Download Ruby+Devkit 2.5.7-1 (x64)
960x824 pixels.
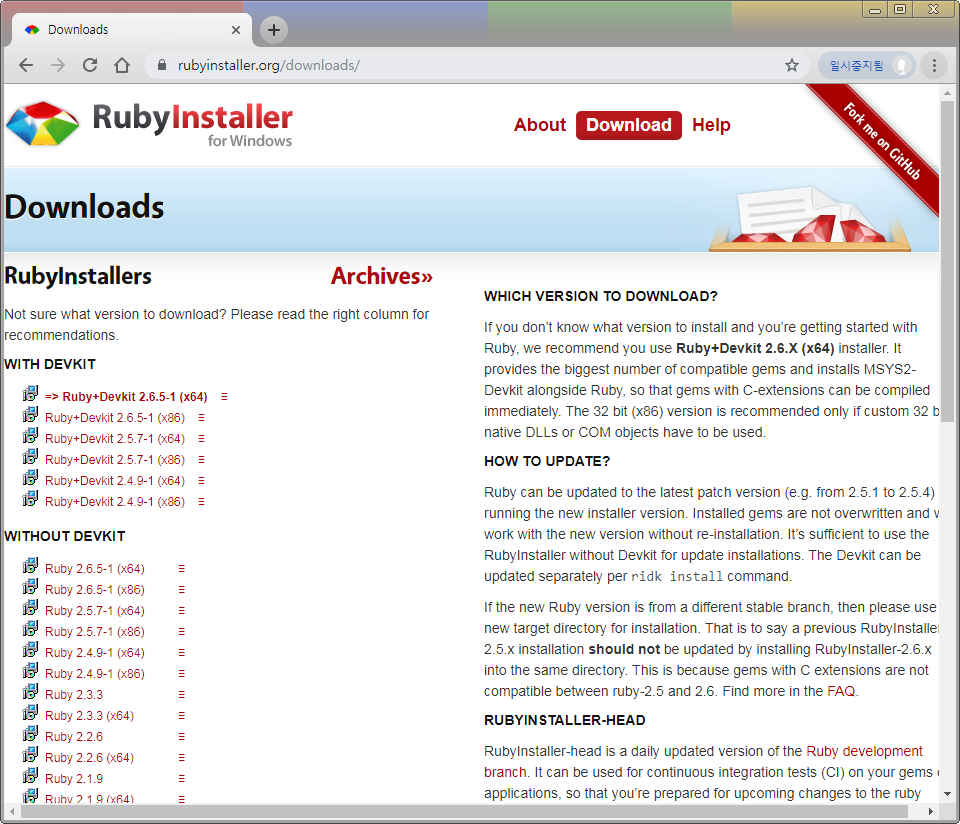click(x=115, y=438)
